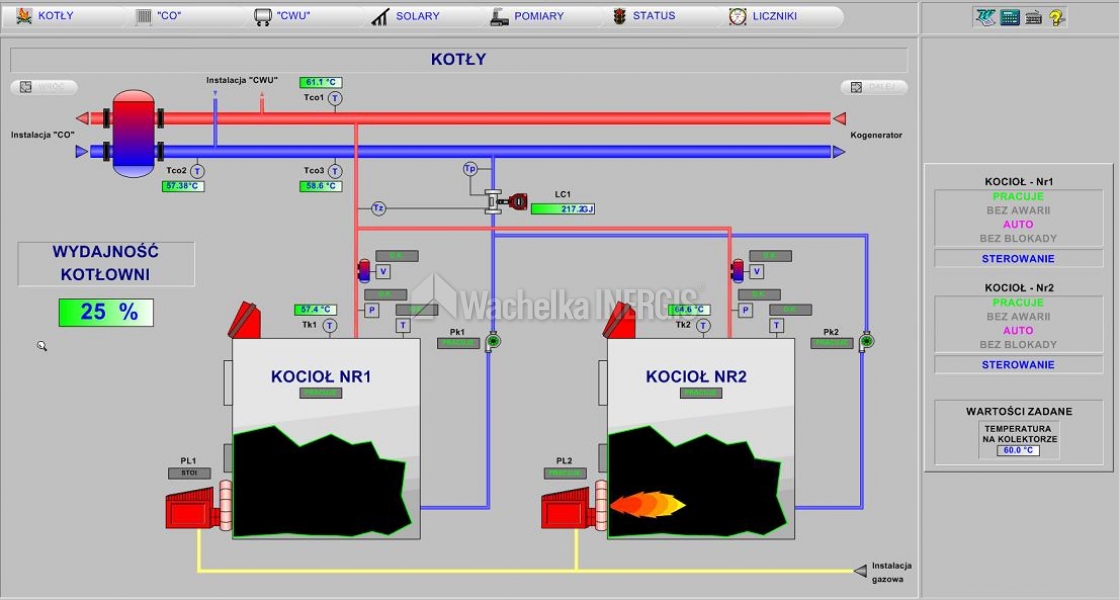Click the Tk1 temperature sensor symbol

(329, 326)
